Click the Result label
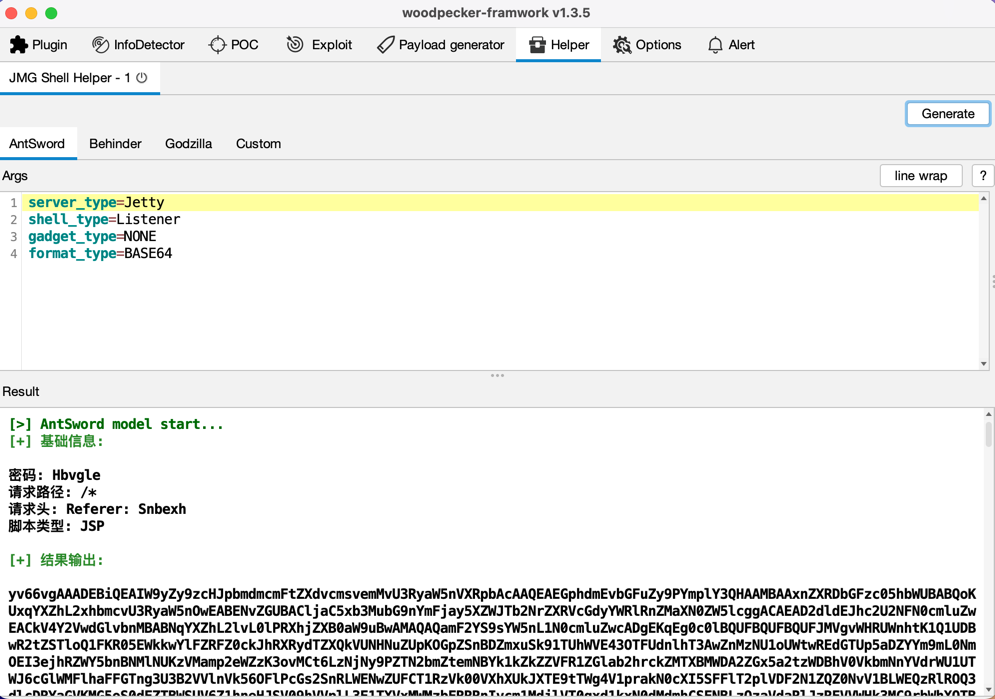Screen dimensions: 995x699 [21, 391]
